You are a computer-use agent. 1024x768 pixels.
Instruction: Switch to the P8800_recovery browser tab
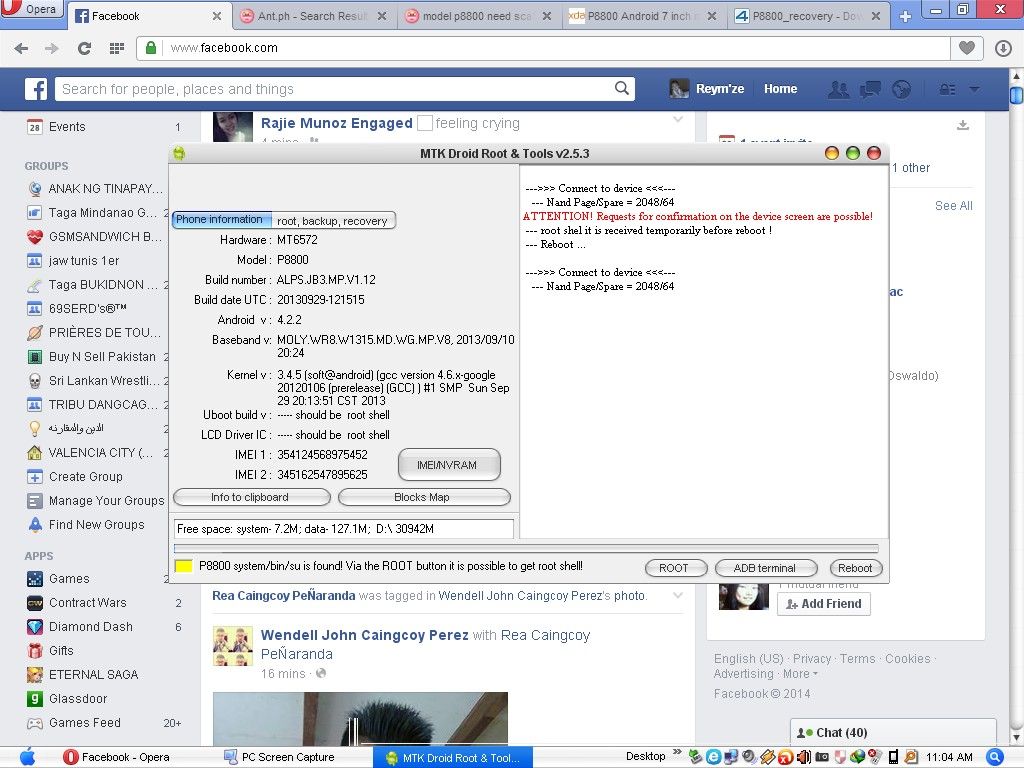pyautogui.click(x=810, y=16)
